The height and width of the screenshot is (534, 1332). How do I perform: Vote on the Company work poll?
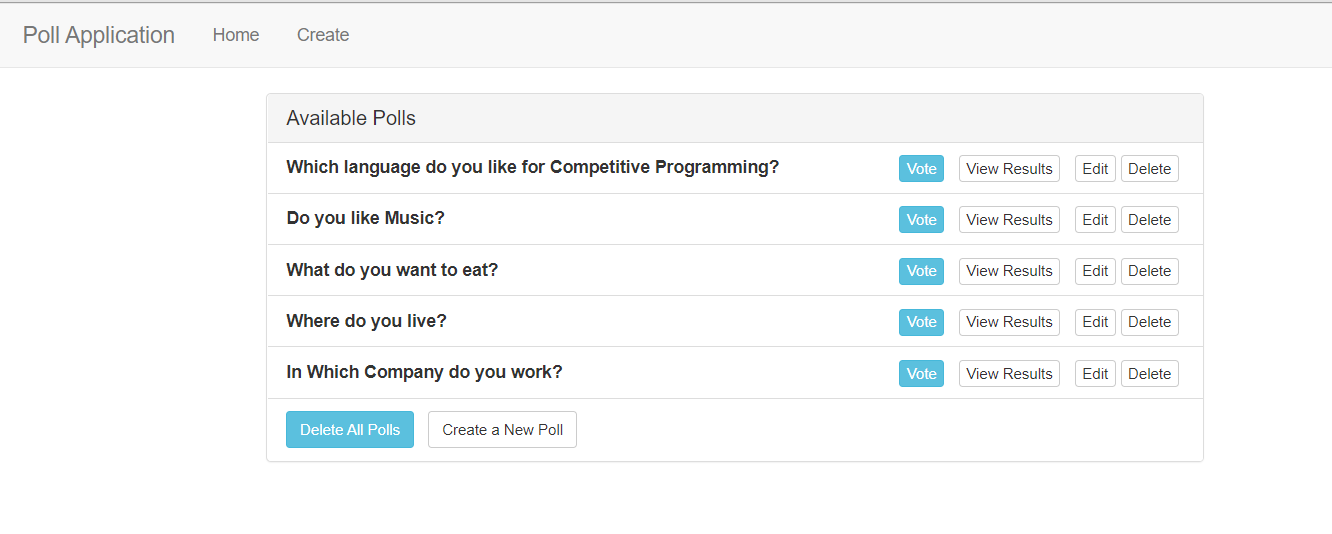(921, 374)
